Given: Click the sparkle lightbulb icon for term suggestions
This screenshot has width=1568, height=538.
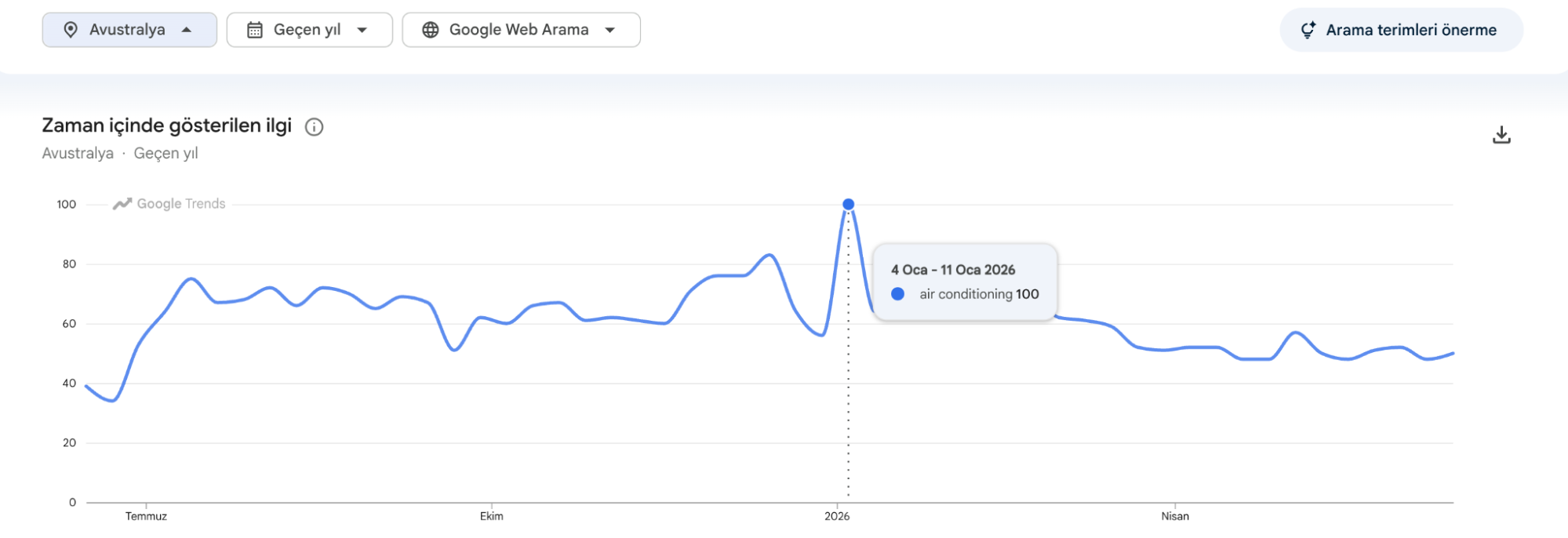Looking at the screenshot, I should (x=1308, y=30).
